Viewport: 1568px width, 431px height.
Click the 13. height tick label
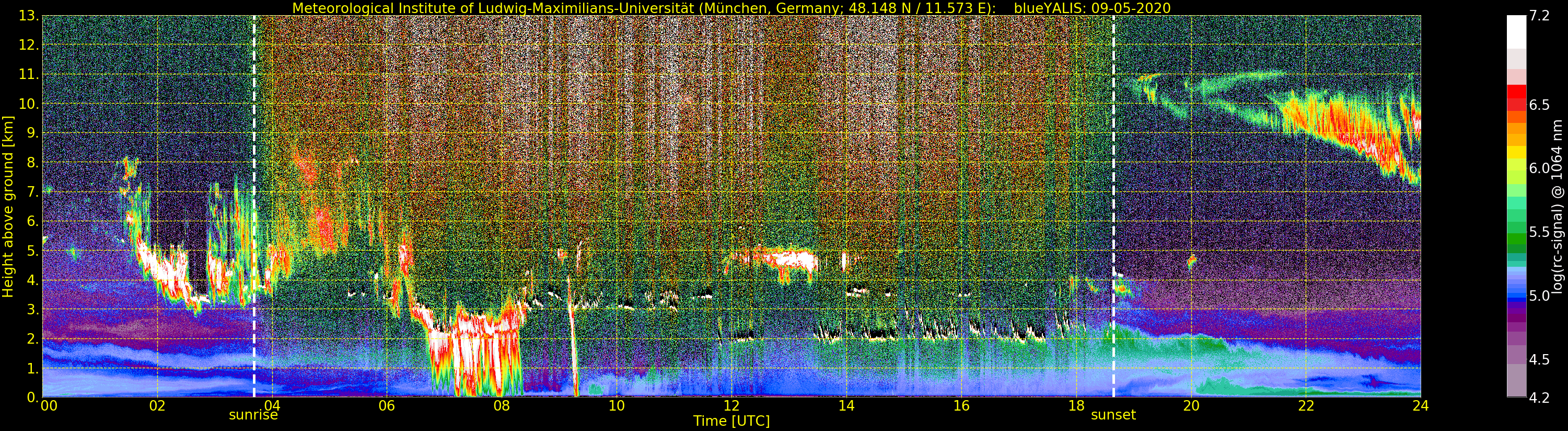[29, 16]
